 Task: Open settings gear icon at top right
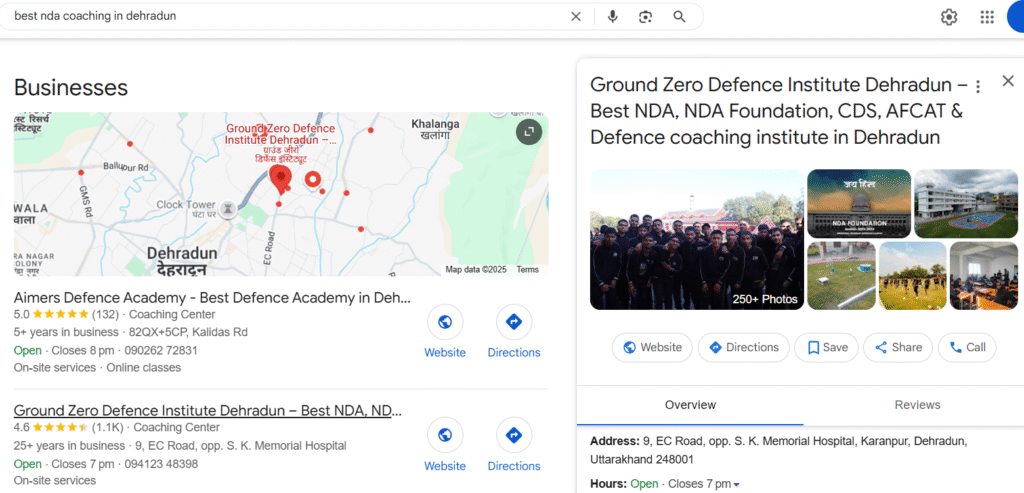tap(948, 17)
